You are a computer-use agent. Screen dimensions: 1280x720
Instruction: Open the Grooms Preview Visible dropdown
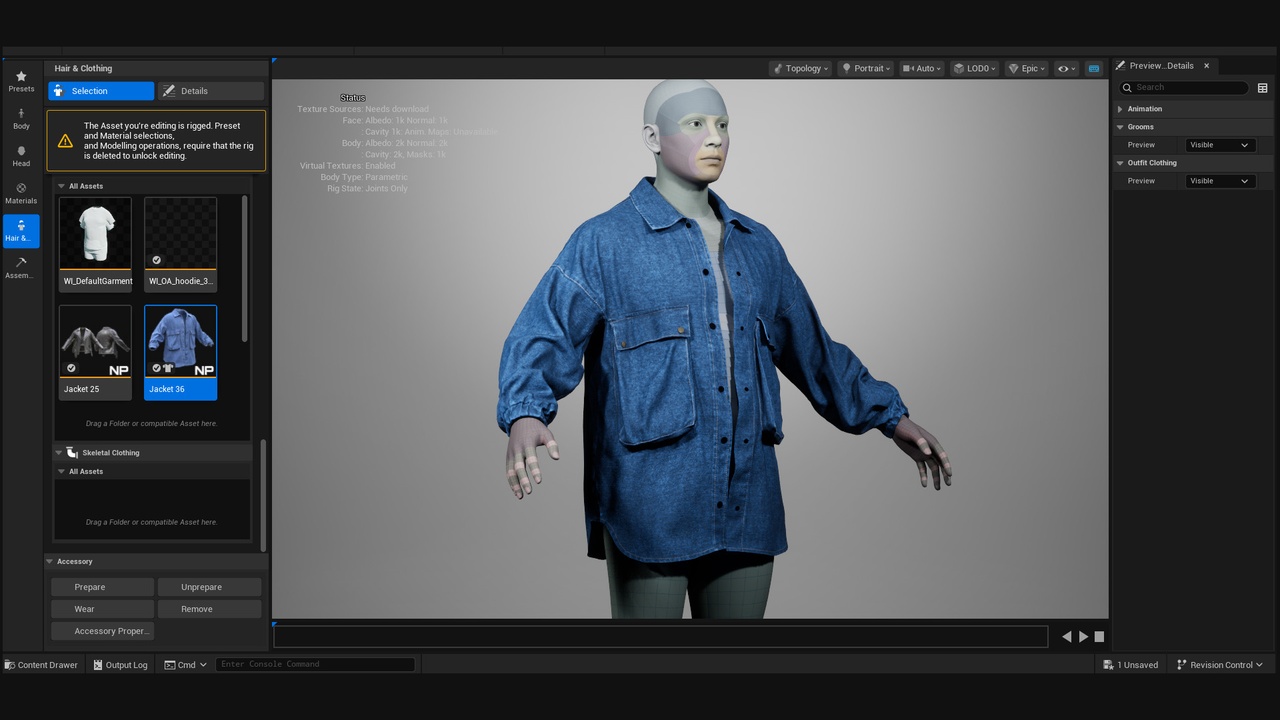pyautogui.click(x=1219, y=145)
